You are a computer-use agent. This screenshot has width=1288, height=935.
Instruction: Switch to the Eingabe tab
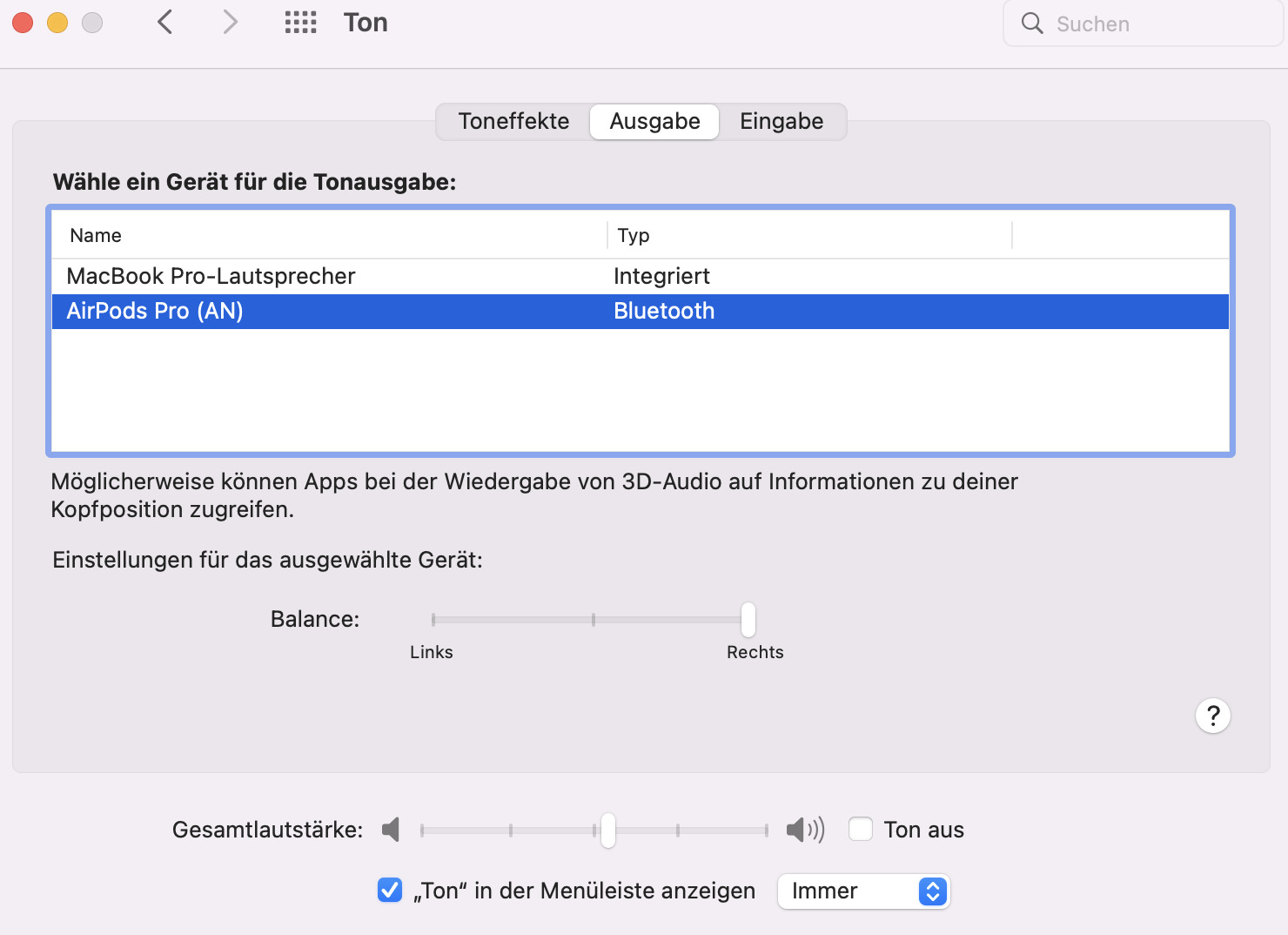[781, 121]
